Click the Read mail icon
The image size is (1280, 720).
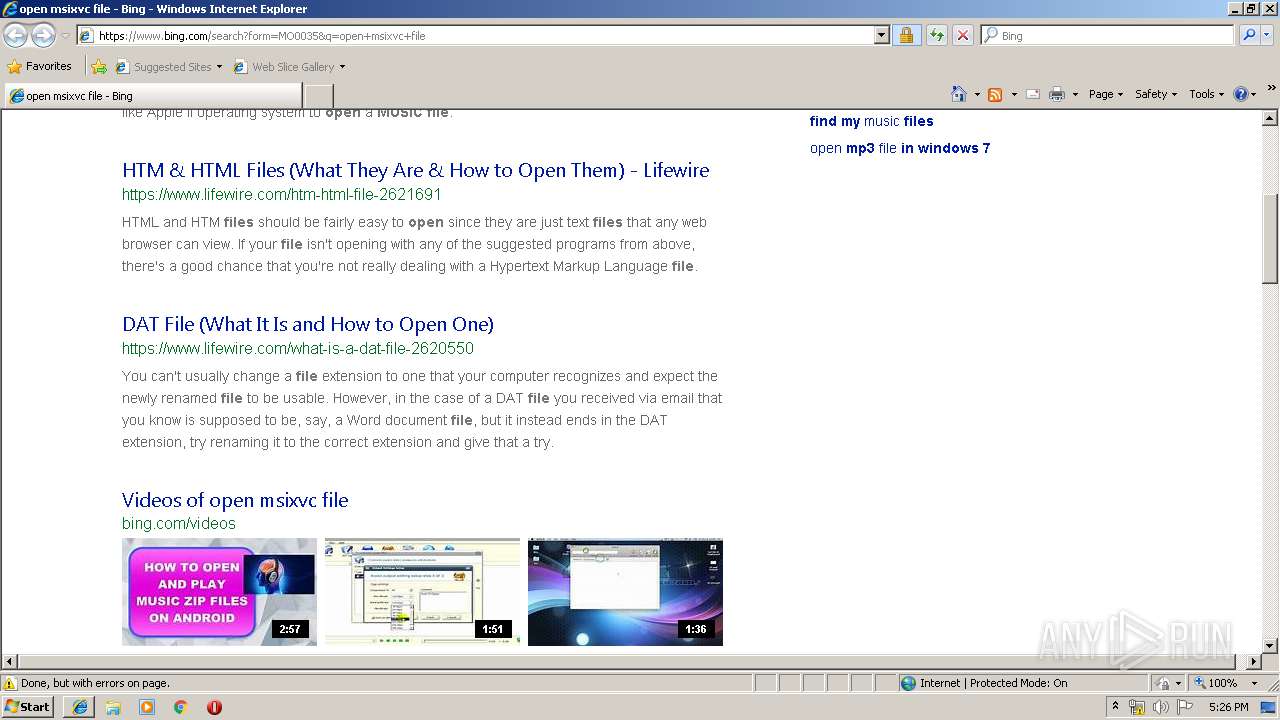[1033, 94]
